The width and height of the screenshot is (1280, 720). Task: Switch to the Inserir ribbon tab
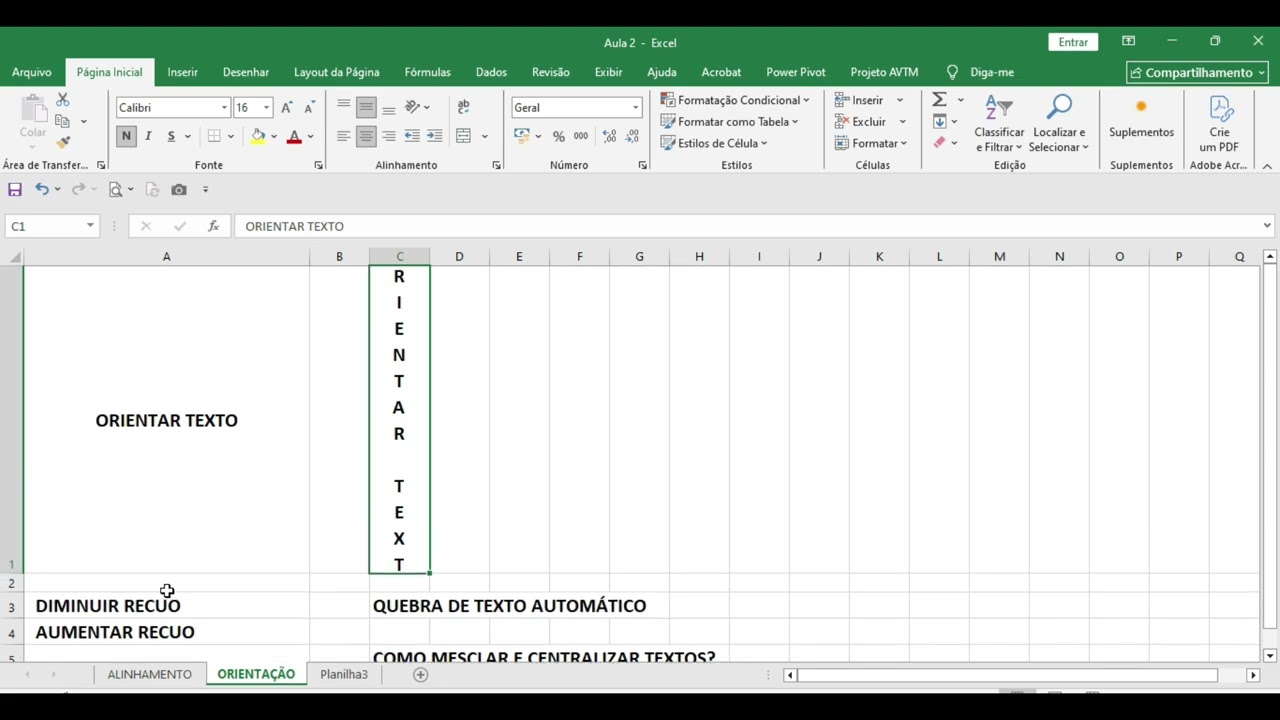[182, 72]
